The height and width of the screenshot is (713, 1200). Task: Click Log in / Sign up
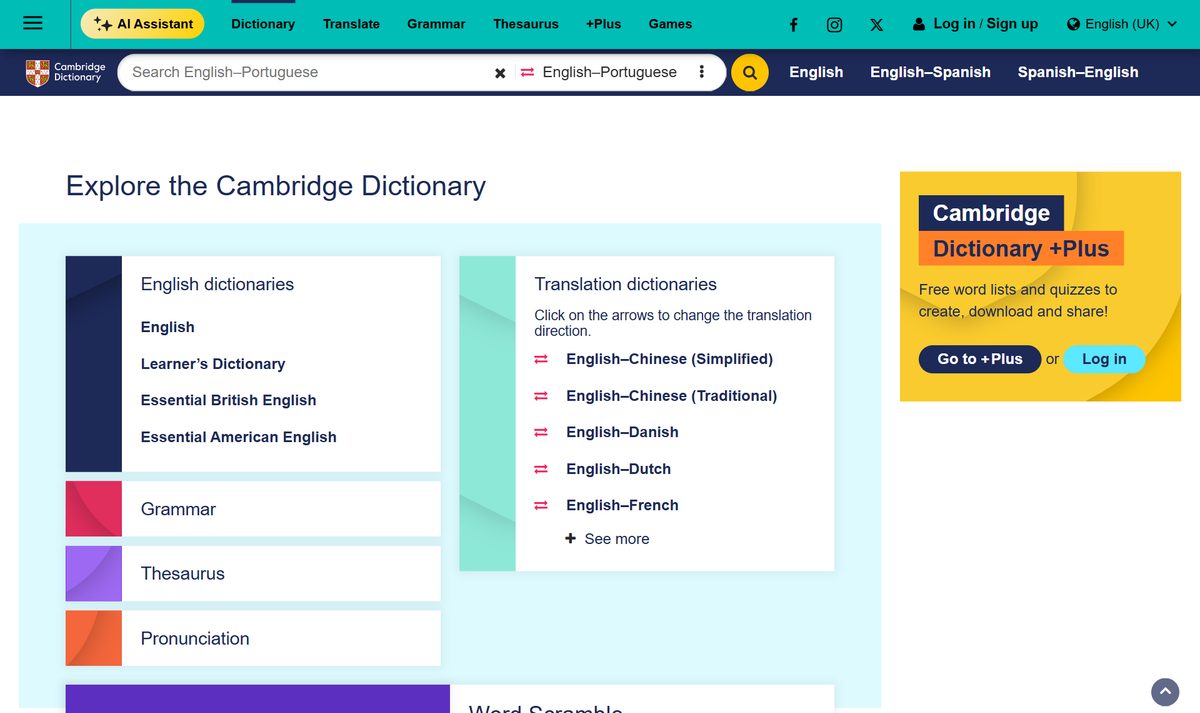tap(975, 24)
